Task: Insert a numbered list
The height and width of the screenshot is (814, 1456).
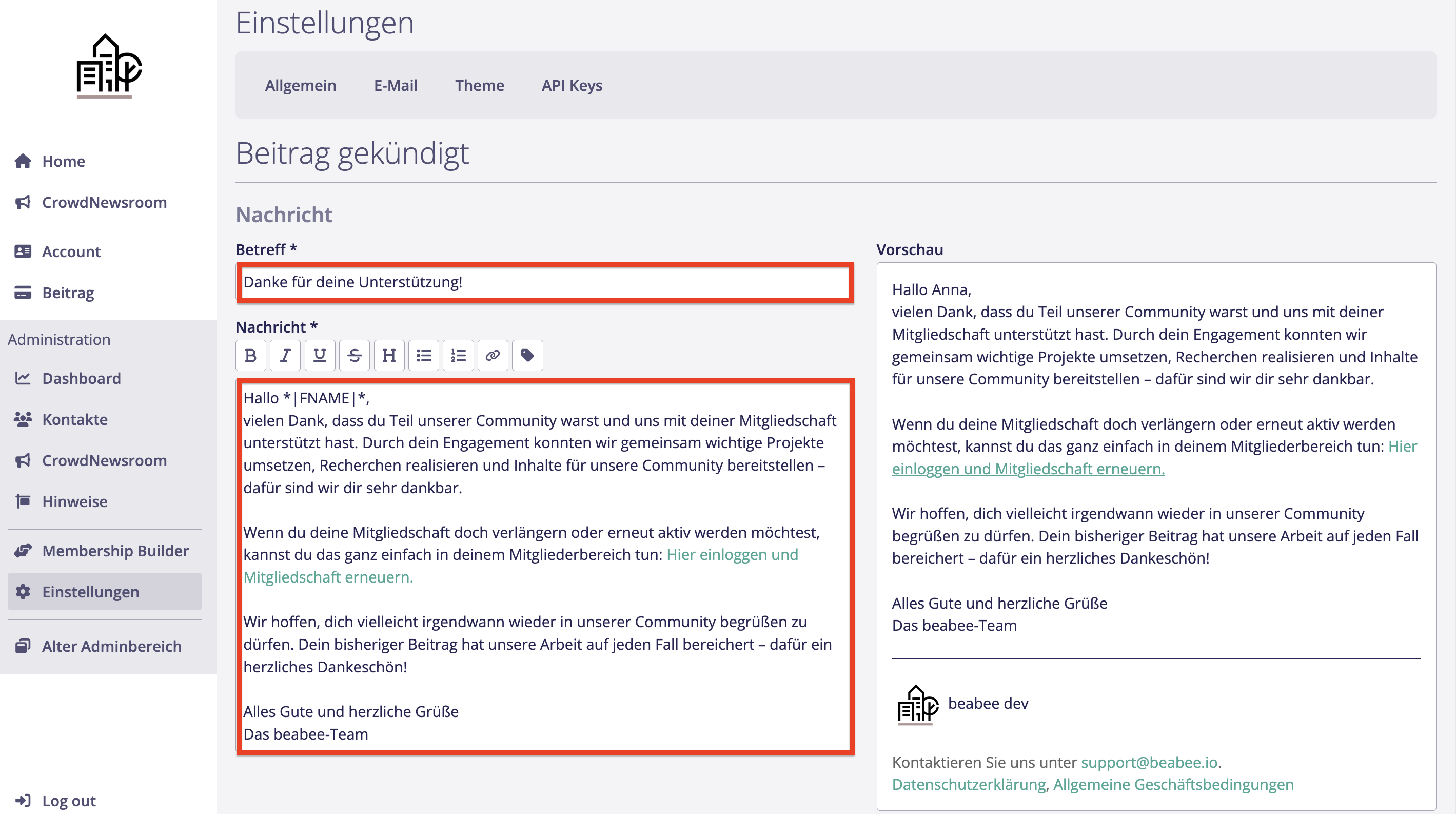Action: coord(458,355)
